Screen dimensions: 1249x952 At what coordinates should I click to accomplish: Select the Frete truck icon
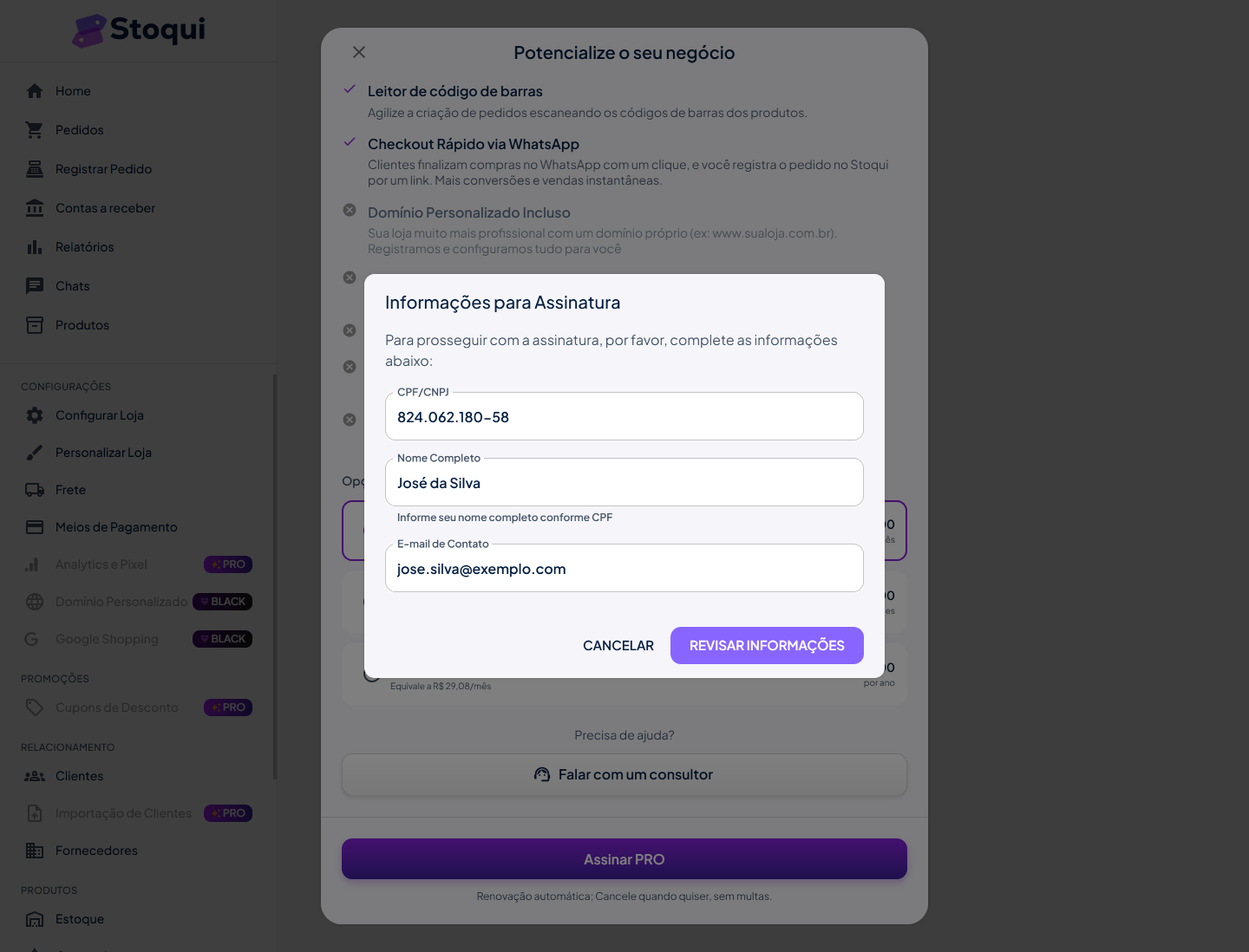point(35,490)
